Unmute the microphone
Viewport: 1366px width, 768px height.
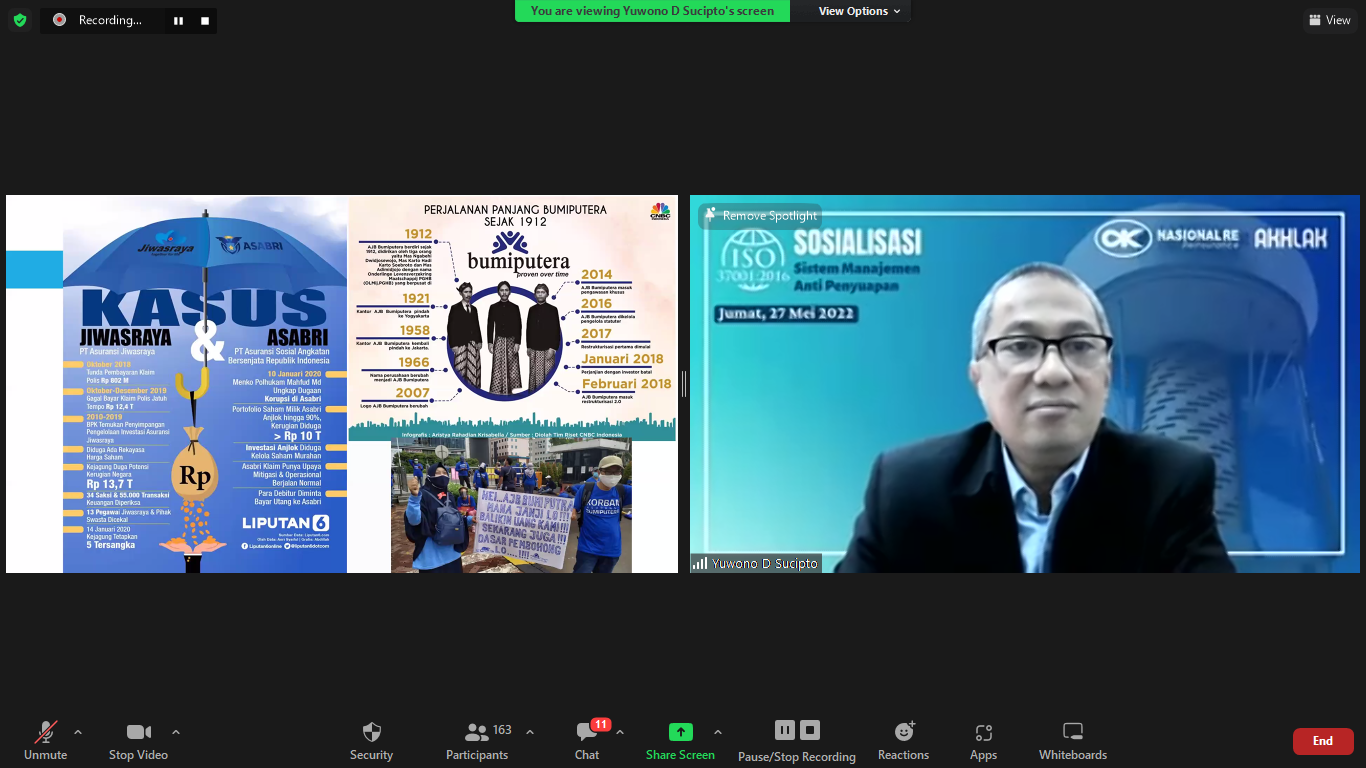click(45, 741)
